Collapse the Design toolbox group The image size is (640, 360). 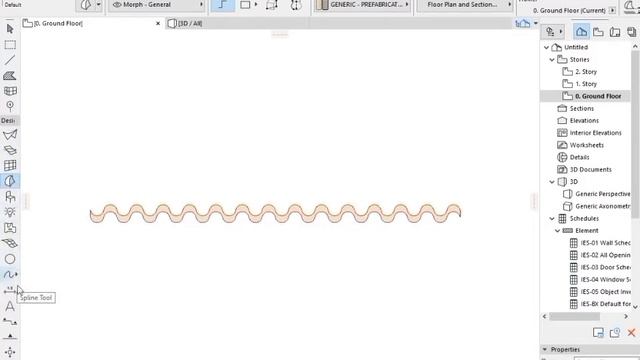[9, 120]
